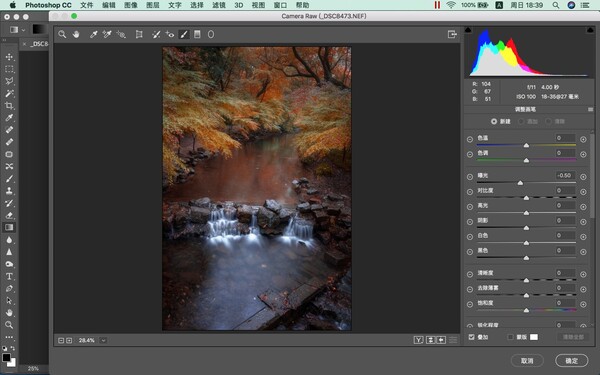600x375 pixels.
Task: Select the Pen tool
Action: (x=9, y=289)
